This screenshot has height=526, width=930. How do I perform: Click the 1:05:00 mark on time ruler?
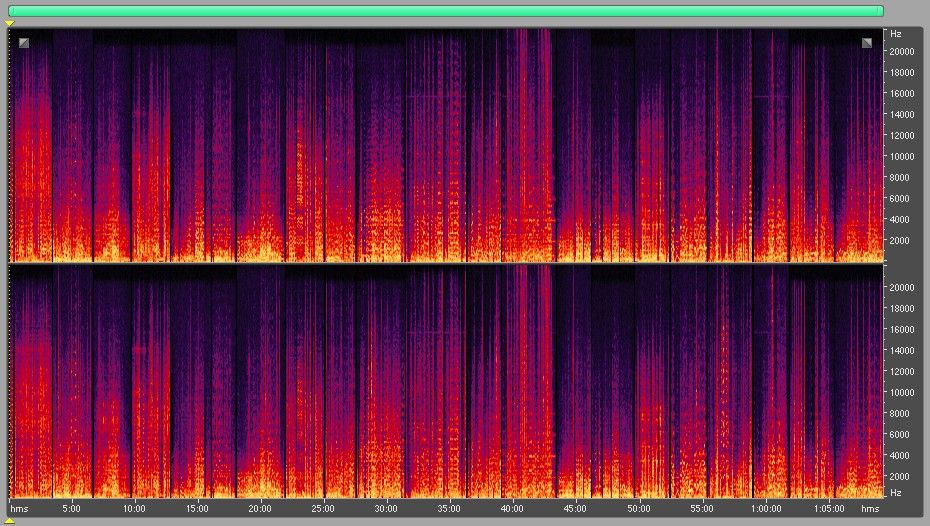point(829,509)
